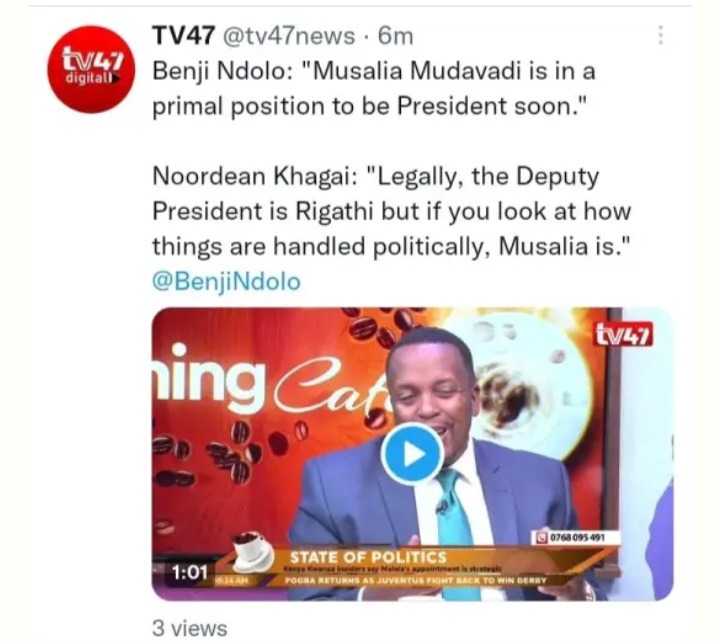The width and height of the screenshot is (720, 642).
Task: Click the TV47 account name
Action: tap(184, 35)
